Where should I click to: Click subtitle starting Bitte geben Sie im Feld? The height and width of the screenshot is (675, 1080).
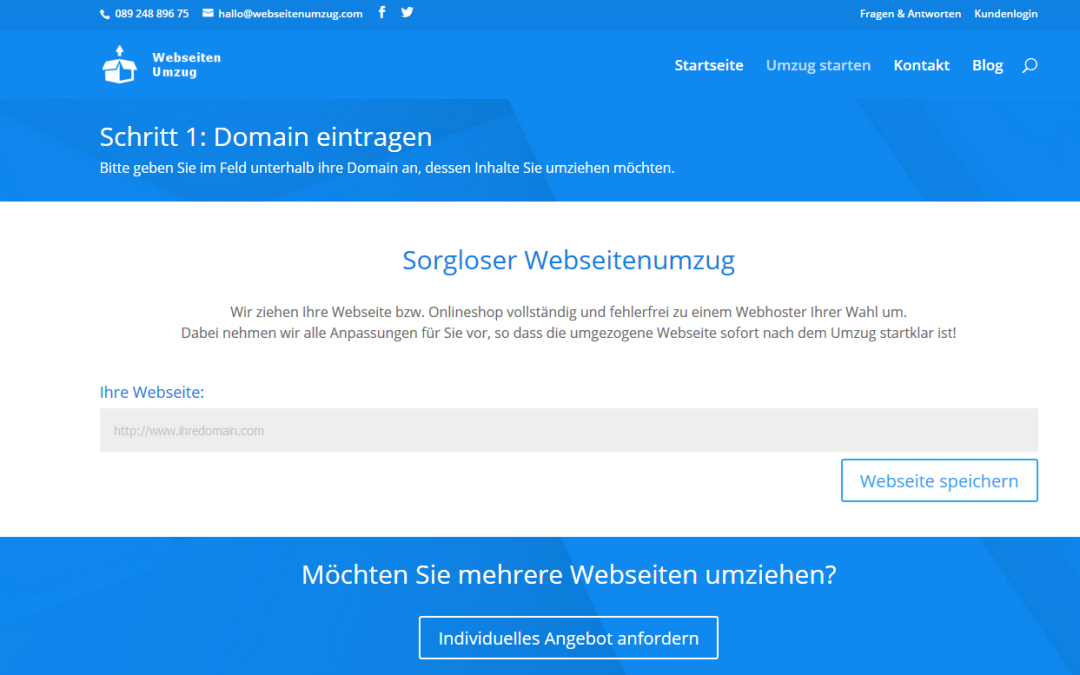pos(387,168)
